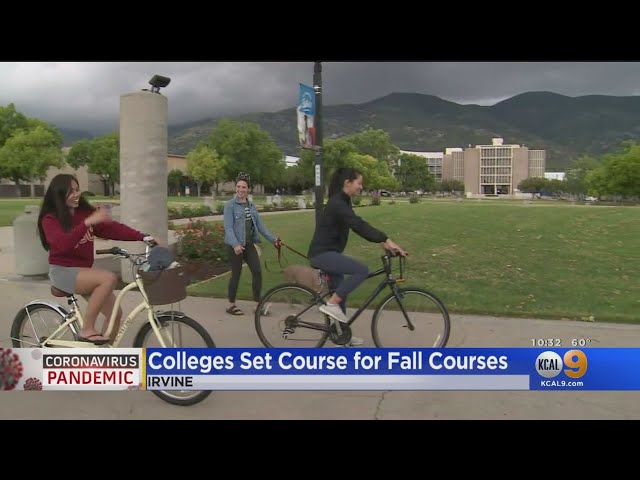Click the 10:32 time display

point(546,342)
